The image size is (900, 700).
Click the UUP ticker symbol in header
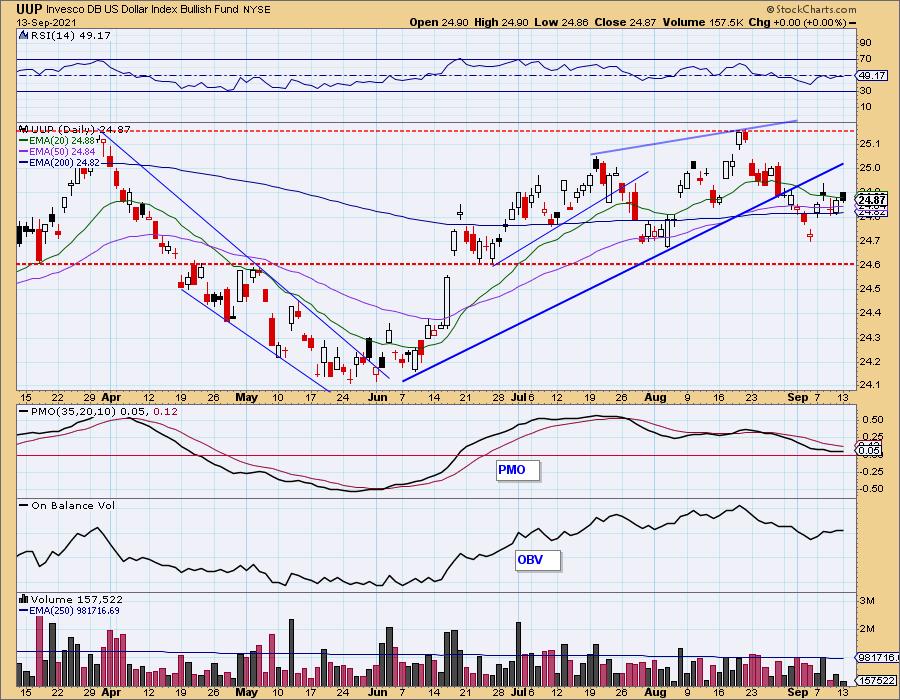pyautogui.click(x=29, y=9)
